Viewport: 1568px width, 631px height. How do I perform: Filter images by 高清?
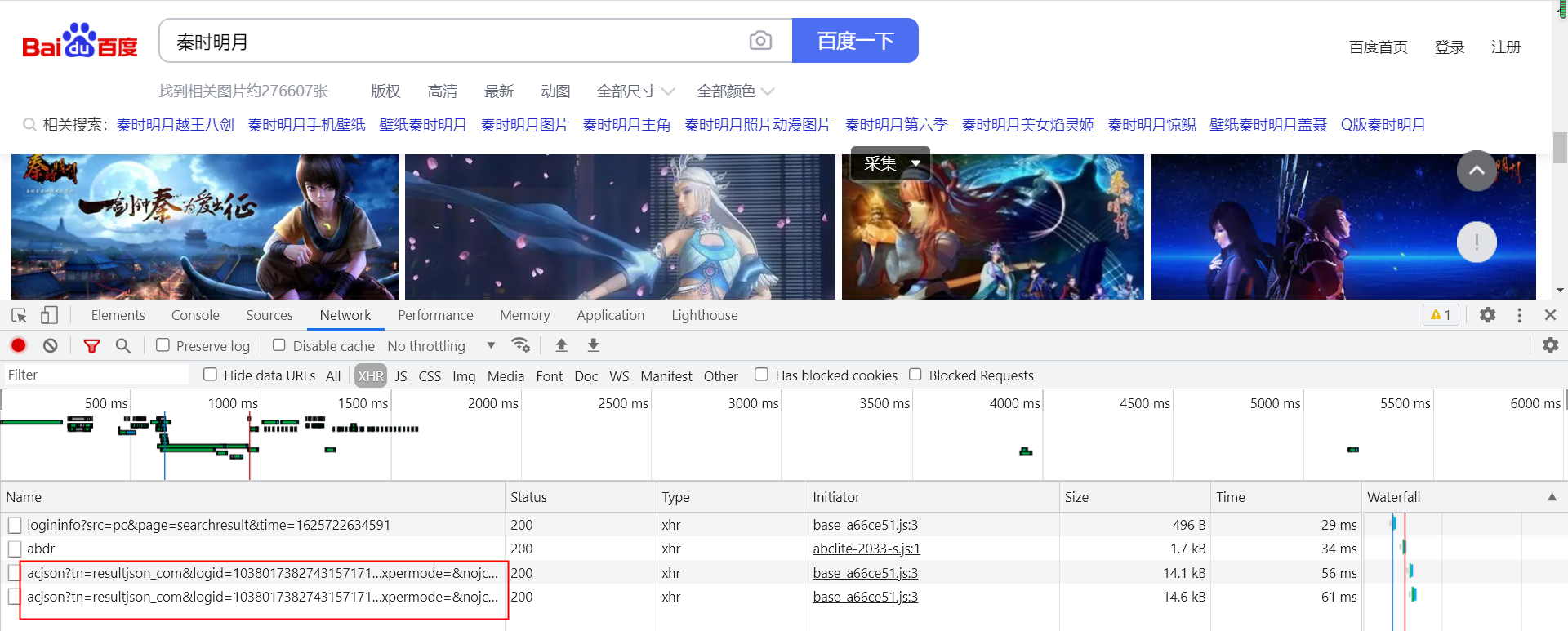pos(443,91)
